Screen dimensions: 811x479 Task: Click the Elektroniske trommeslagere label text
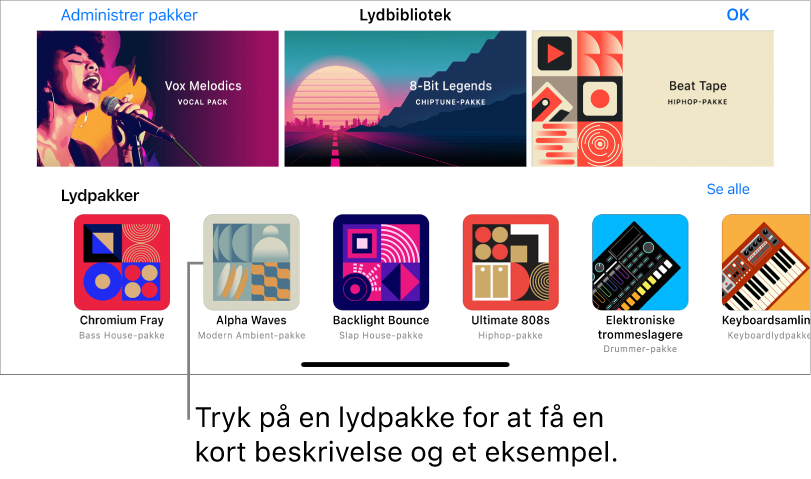pos(640,327)
